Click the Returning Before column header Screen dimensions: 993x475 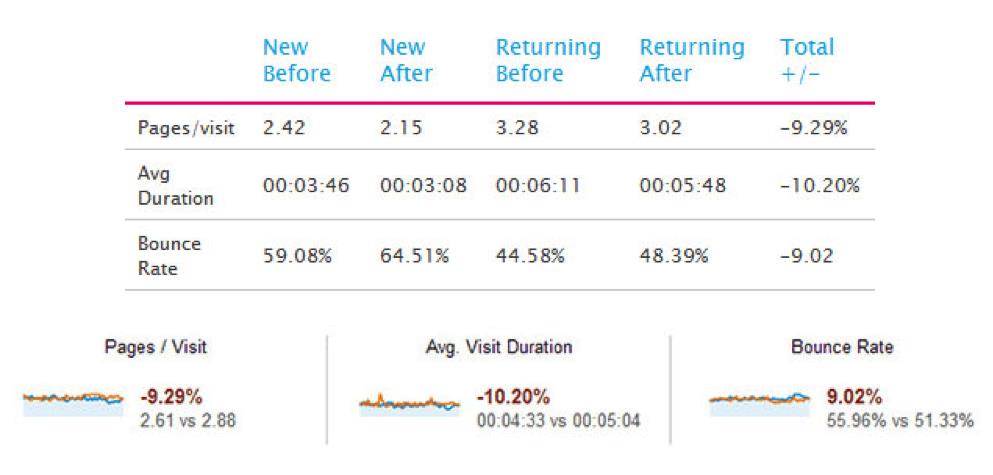(548, 61)
